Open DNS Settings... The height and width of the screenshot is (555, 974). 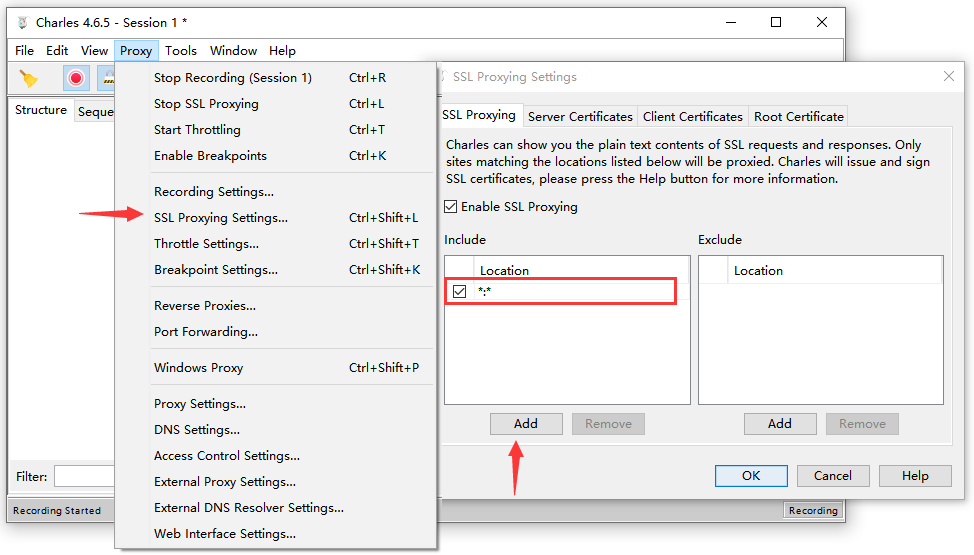pyautogui.click(x=276, y=431)
